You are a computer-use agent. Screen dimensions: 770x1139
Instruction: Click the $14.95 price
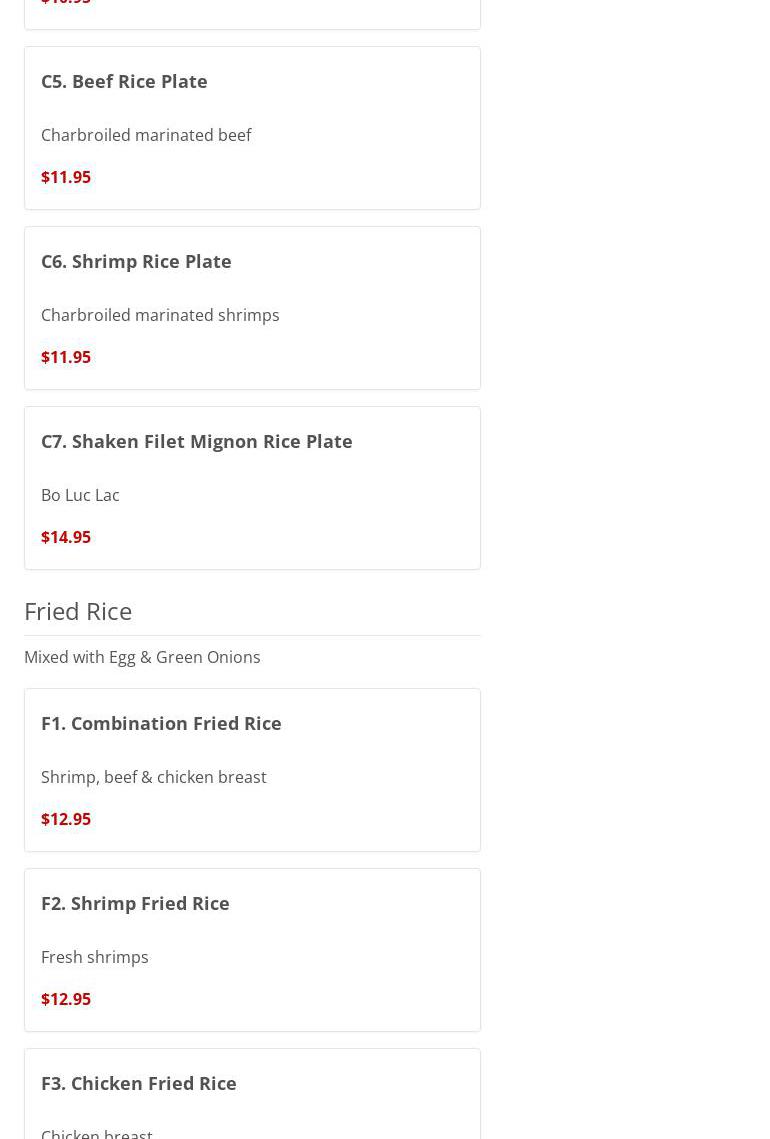66,537
